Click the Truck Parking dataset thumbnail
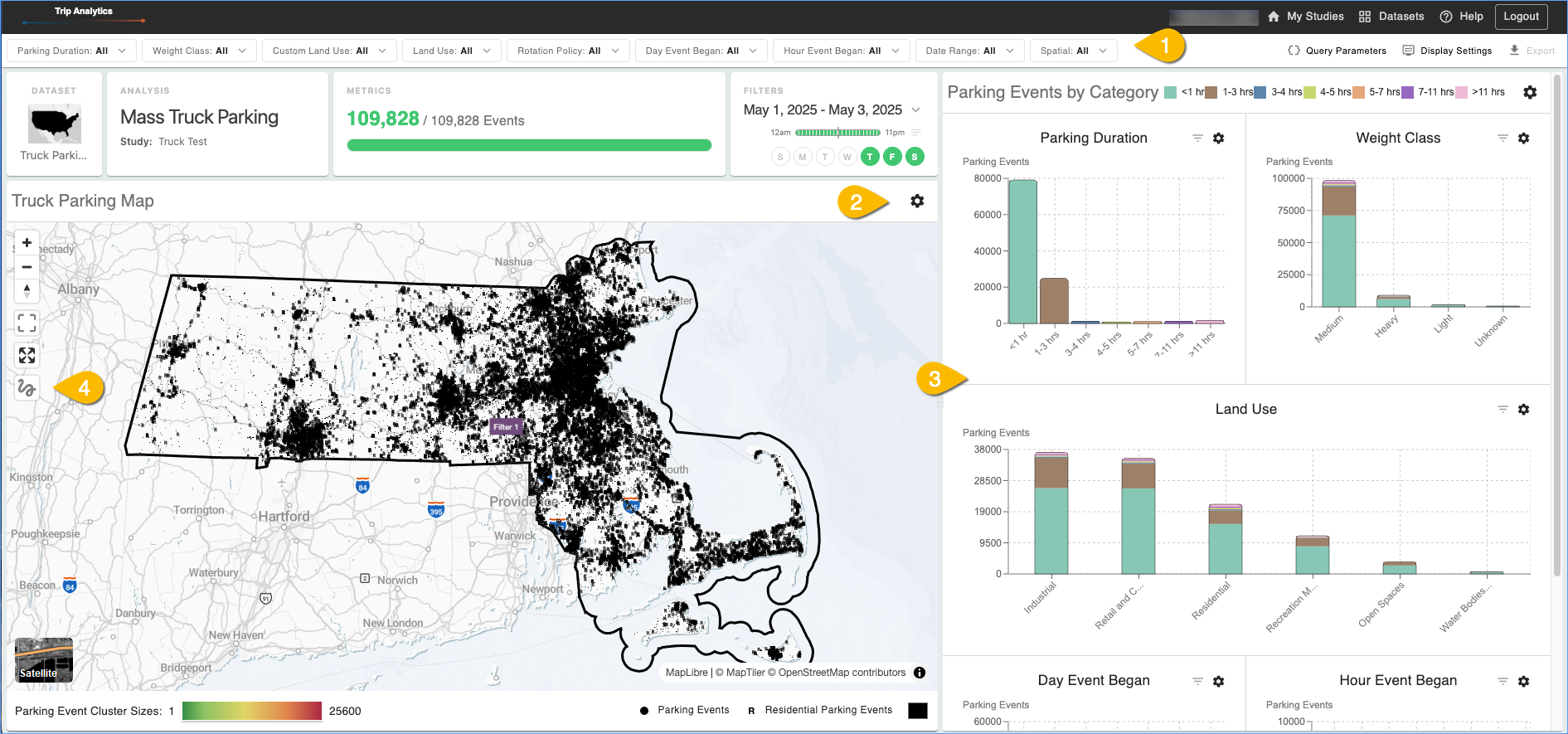The width and height of the screenshot is (1568, 734). 55,124
